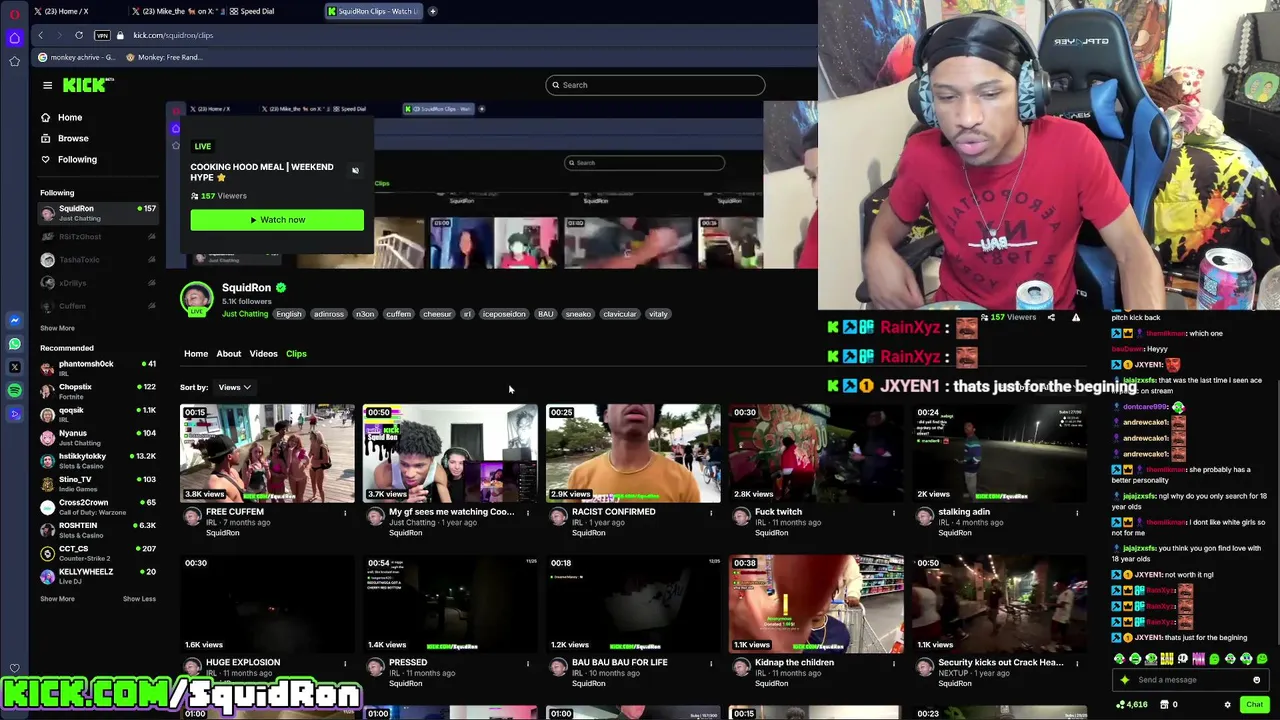Open the Sort by Views dropdown
This screenshot has width=1280, height=720.
coord(234,387)
